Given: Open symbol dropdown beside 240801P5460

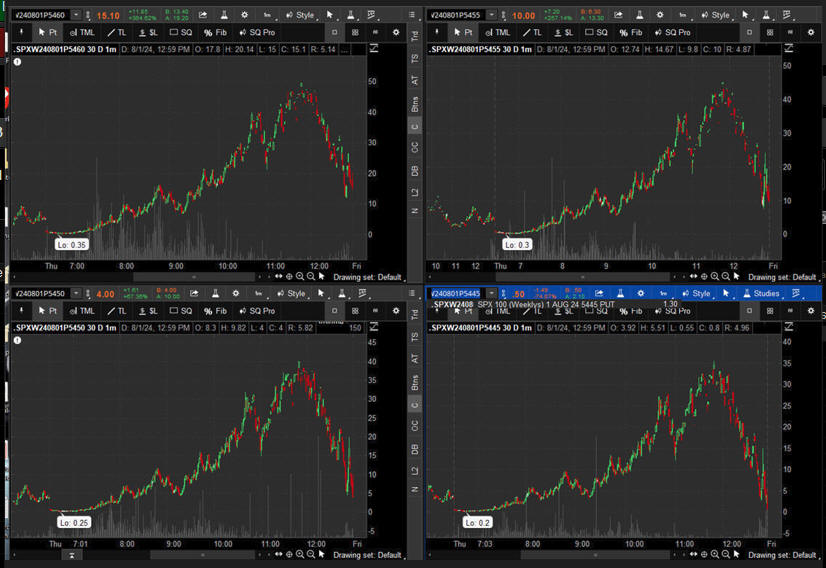Looking at the screenshot, I should pyautogui.click(x=77, y=15).
